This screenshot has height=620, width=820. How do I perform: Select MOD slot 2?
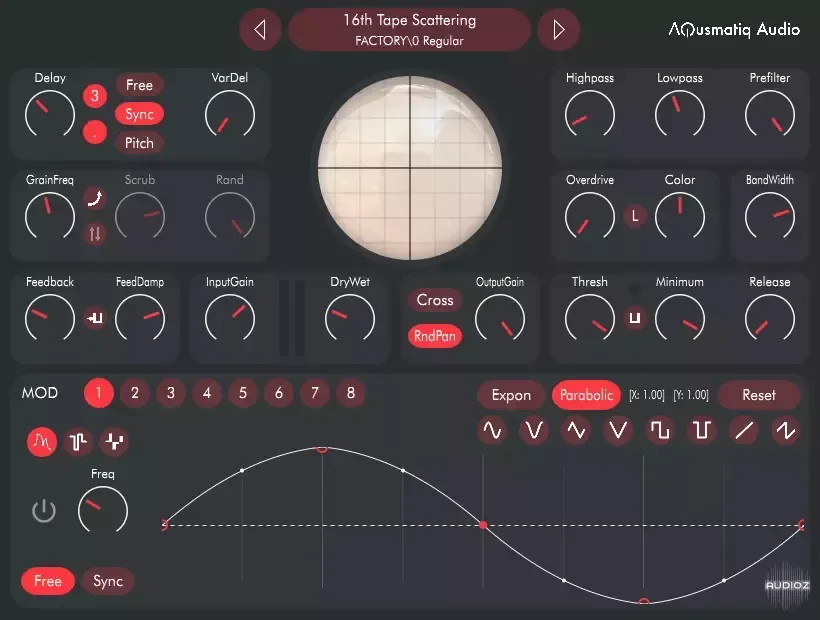pyautogui.click(x=135, y=393)
